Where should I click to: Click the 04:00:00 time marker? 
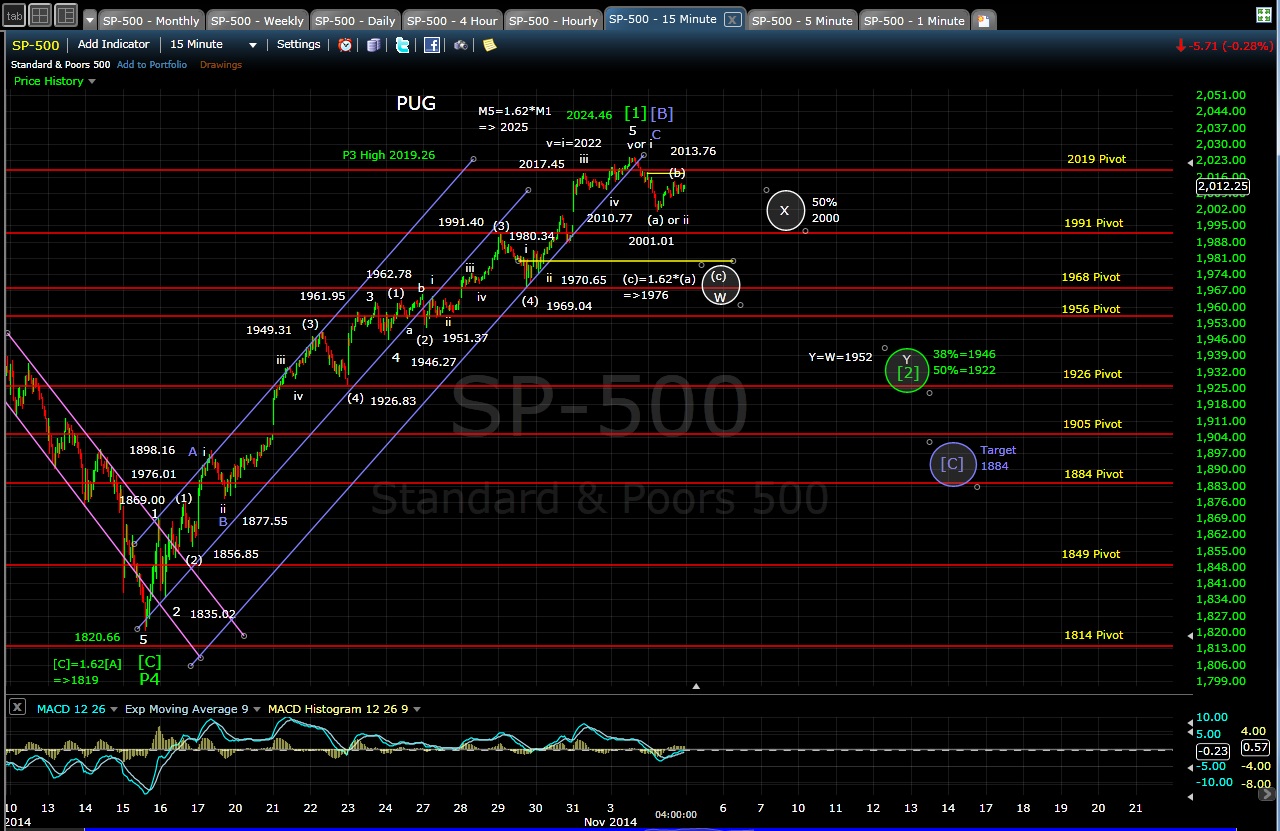click(x=675, y=814)
